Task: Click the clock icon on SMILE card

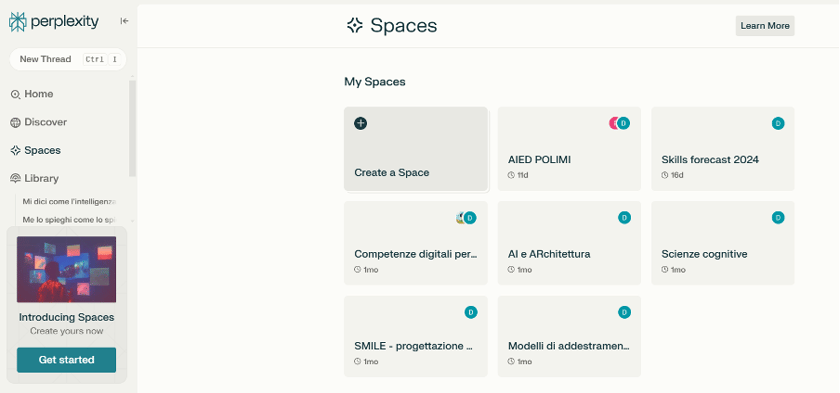Action: 357,362
